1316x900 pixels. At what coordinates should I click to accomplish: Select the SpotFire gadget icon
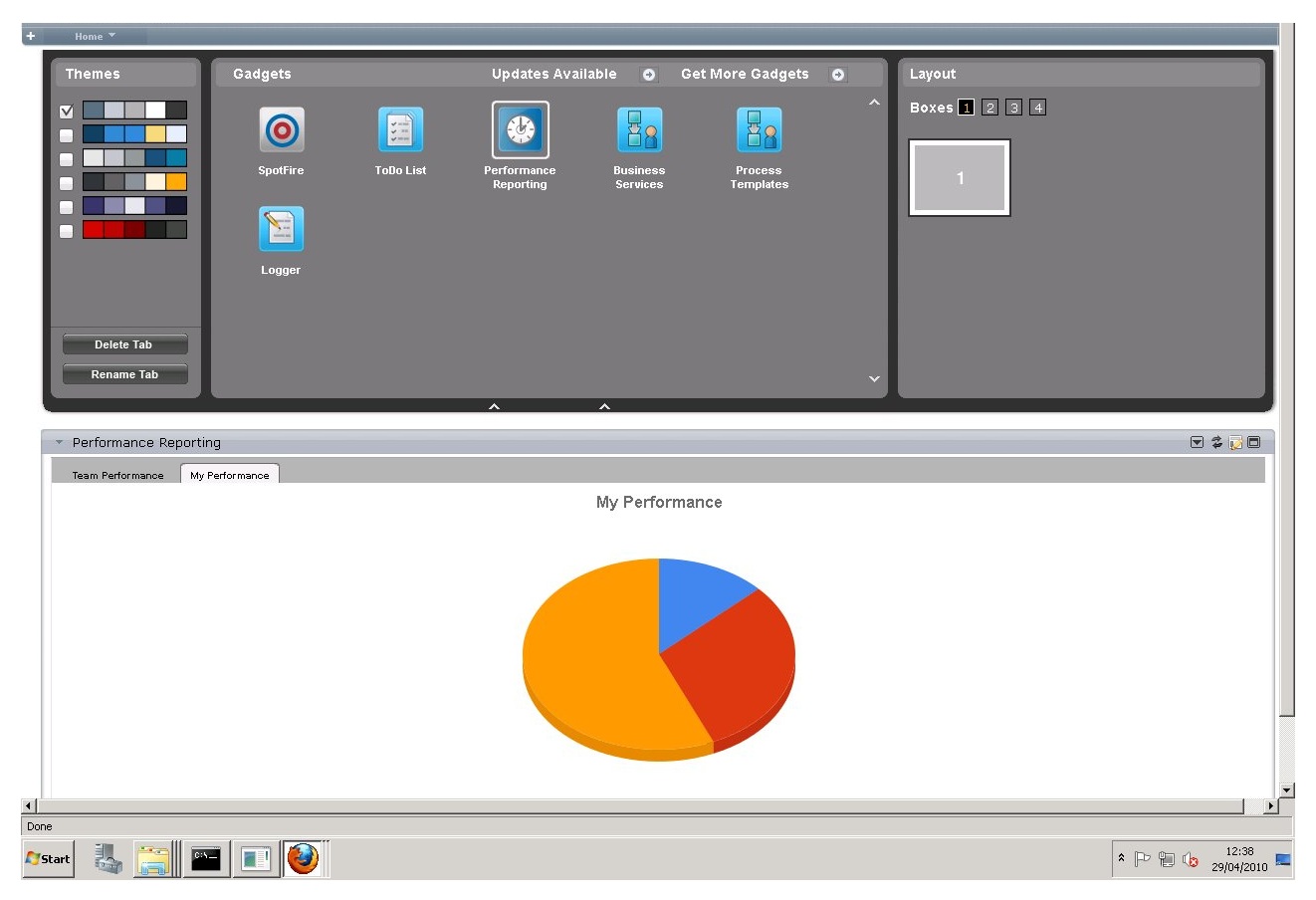coord(282,129)
